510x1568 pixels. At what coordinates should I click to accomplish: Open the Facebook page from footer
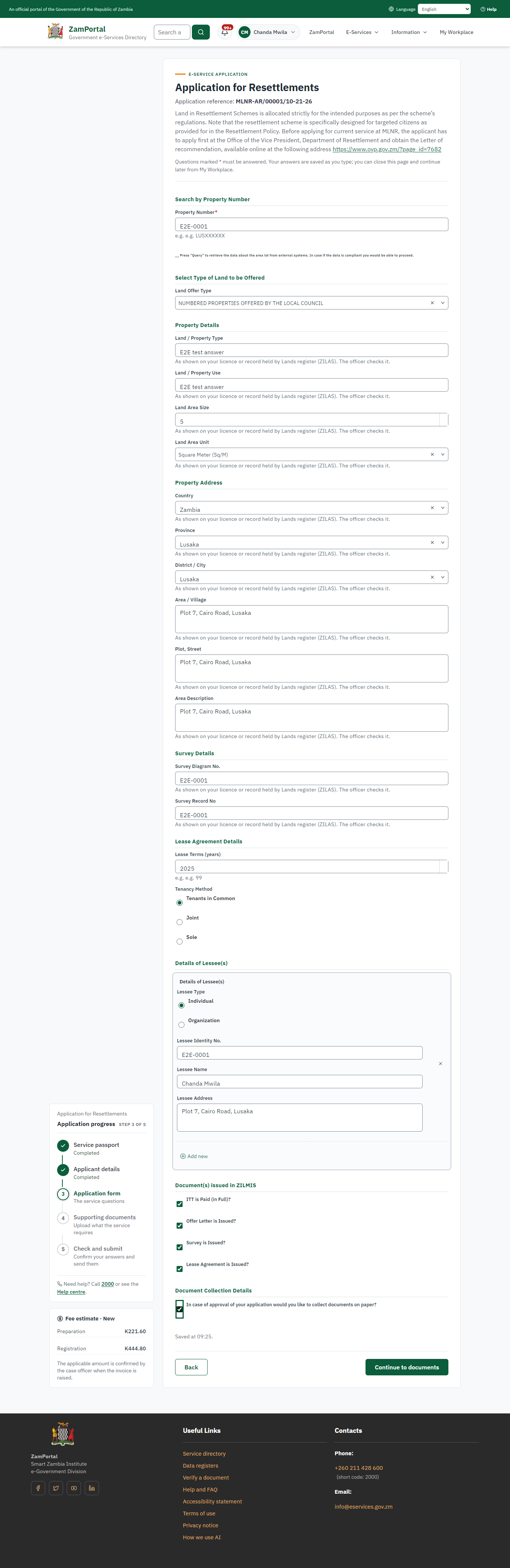[x=38, y=1488]
